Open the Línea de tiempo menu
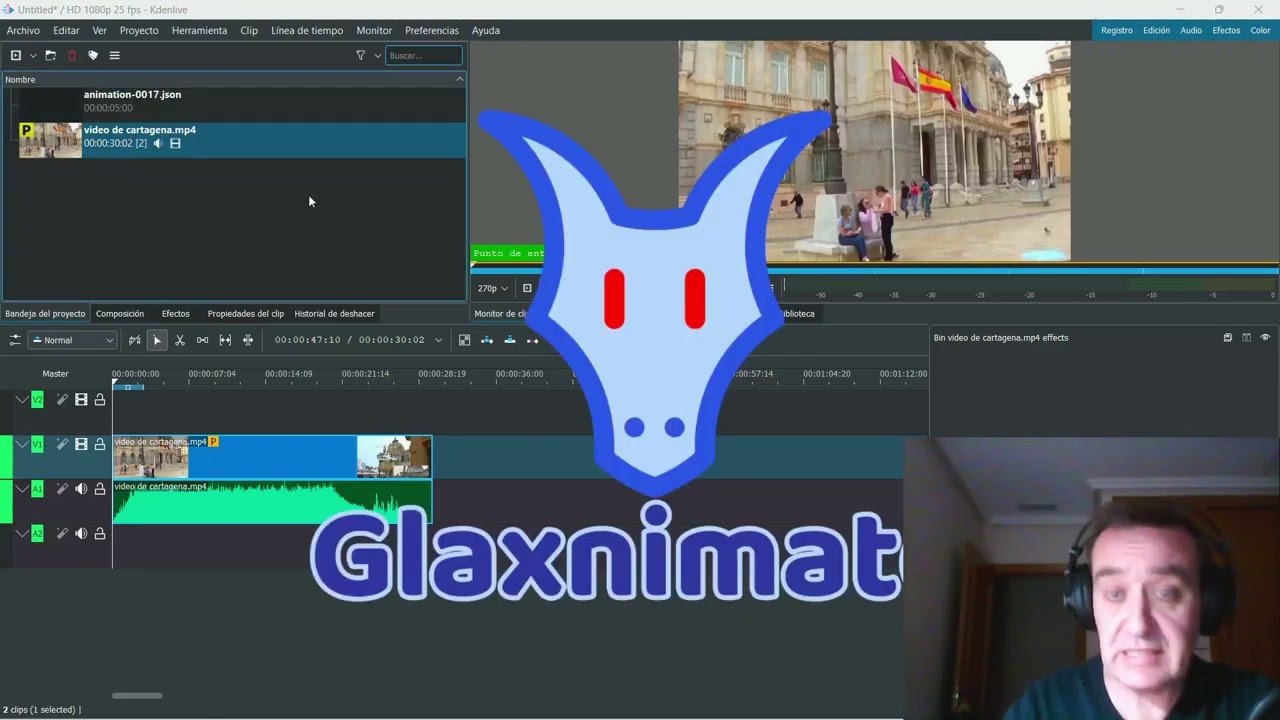Image resolution: width=1280 pixels, height=720 pixels. (307, 30)
